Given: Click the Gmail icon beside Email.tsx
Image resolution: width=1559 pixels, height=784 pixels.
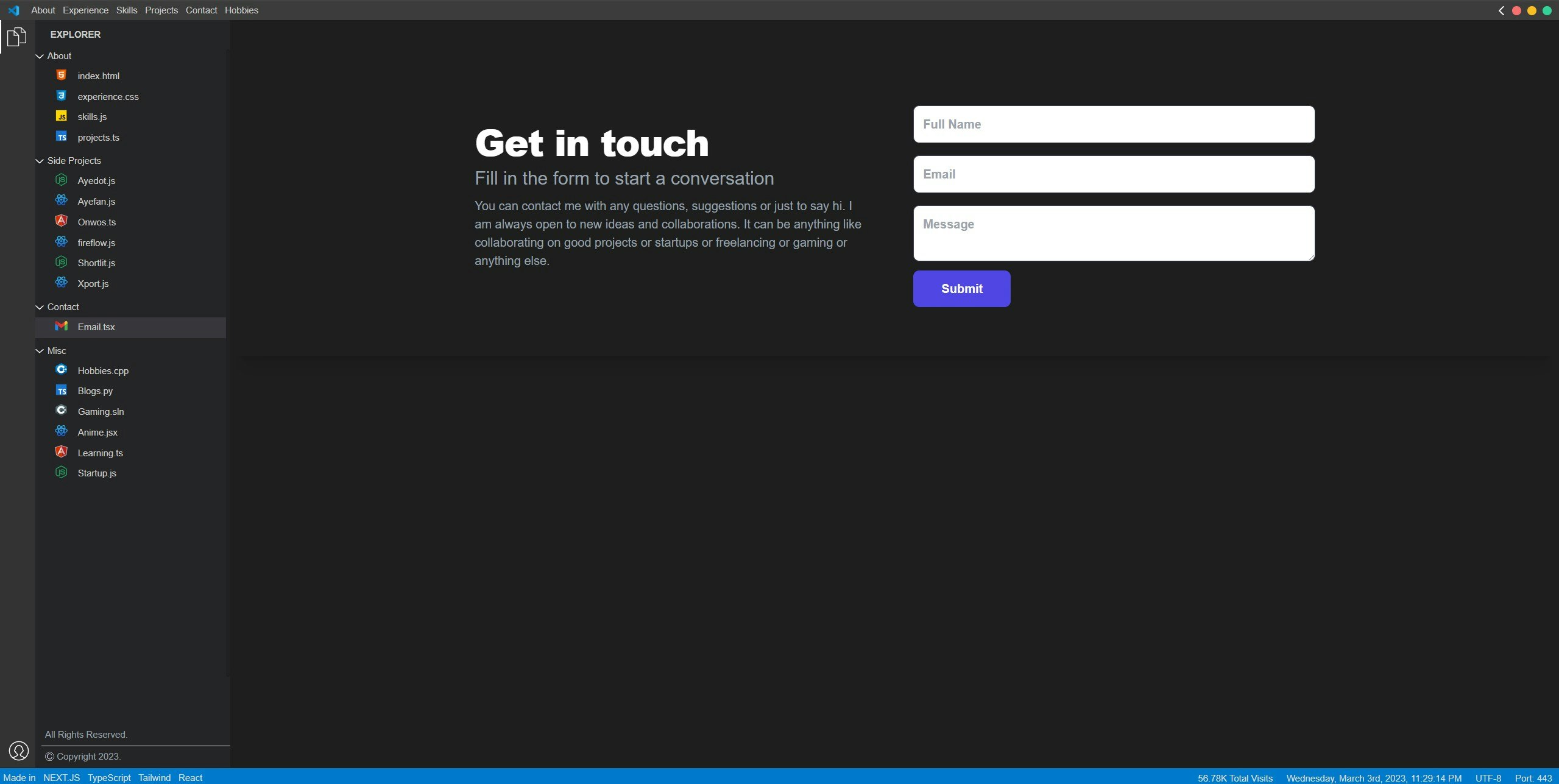Looking at the screenshot, I should 62,327.
